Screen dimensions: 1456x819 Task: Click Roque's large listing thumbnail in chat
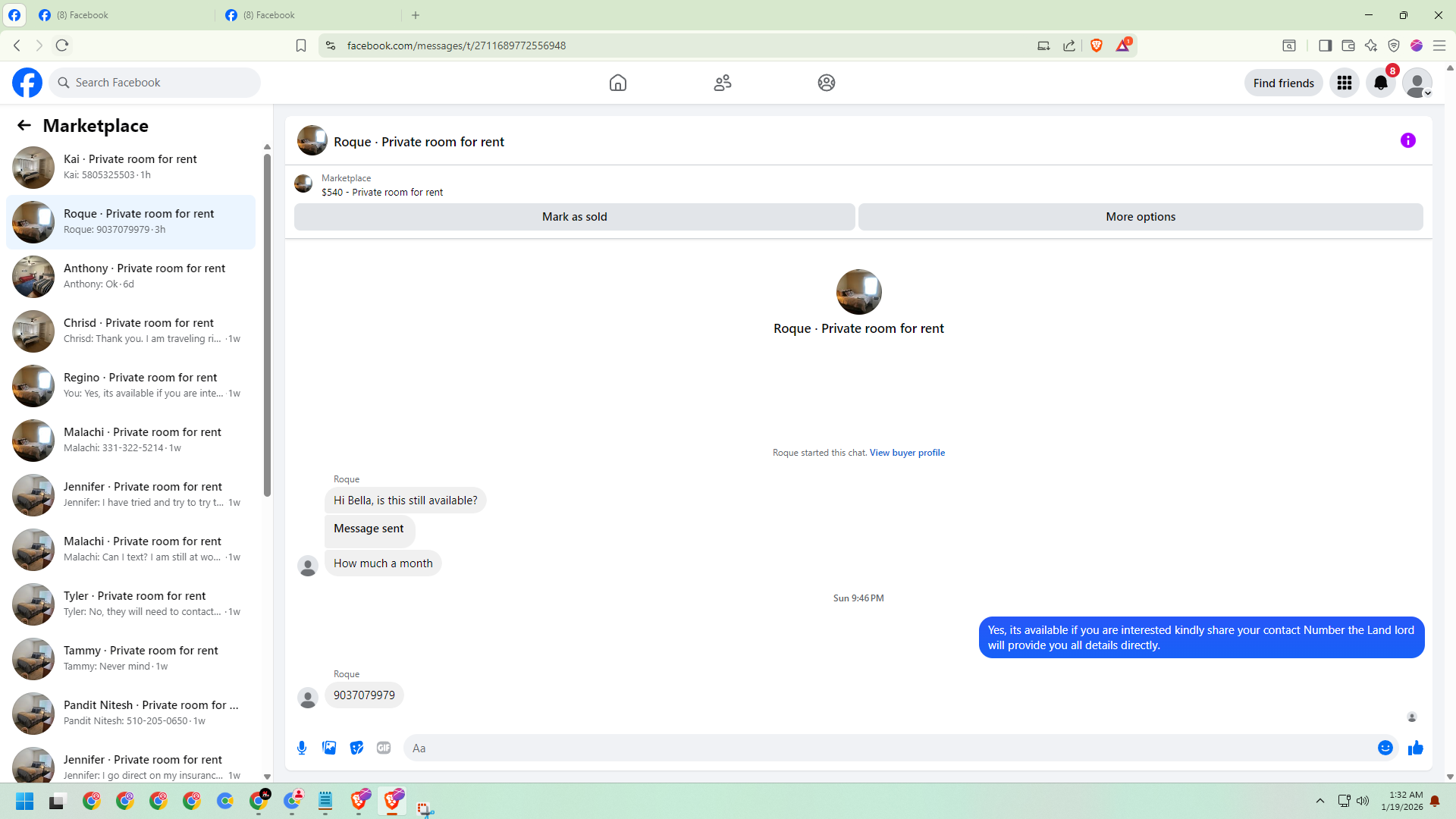coord(858,292)
